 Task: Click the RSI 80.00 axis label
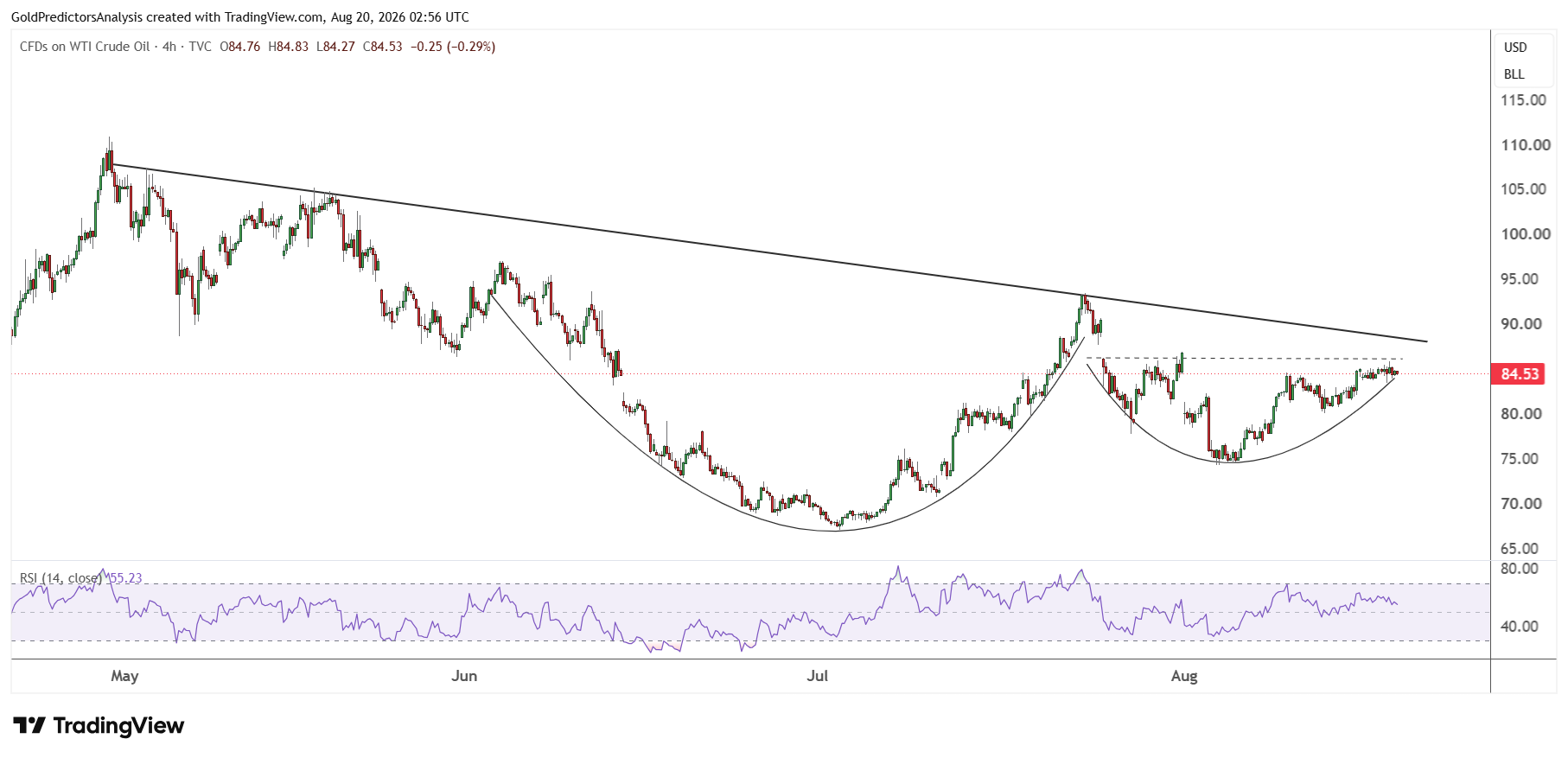(1520, 569)
